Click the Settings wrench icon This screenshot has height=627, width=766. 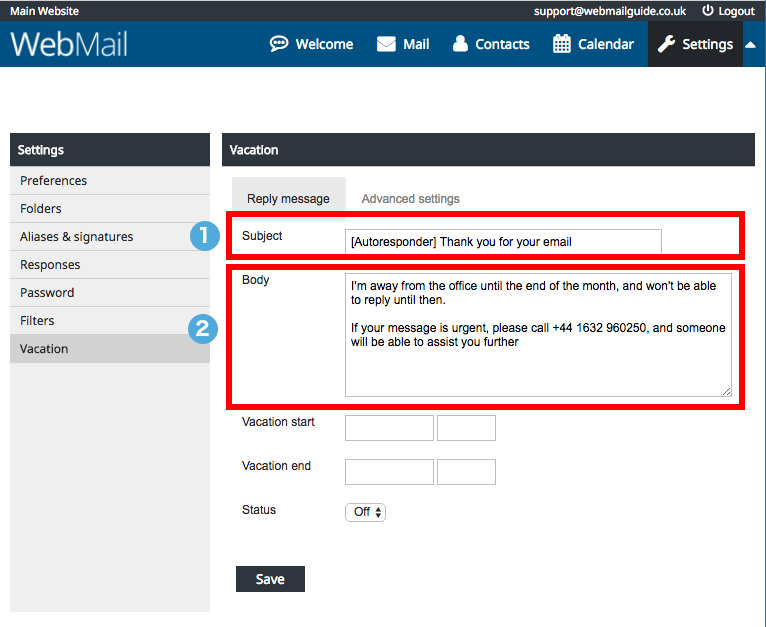pos(666,44)
